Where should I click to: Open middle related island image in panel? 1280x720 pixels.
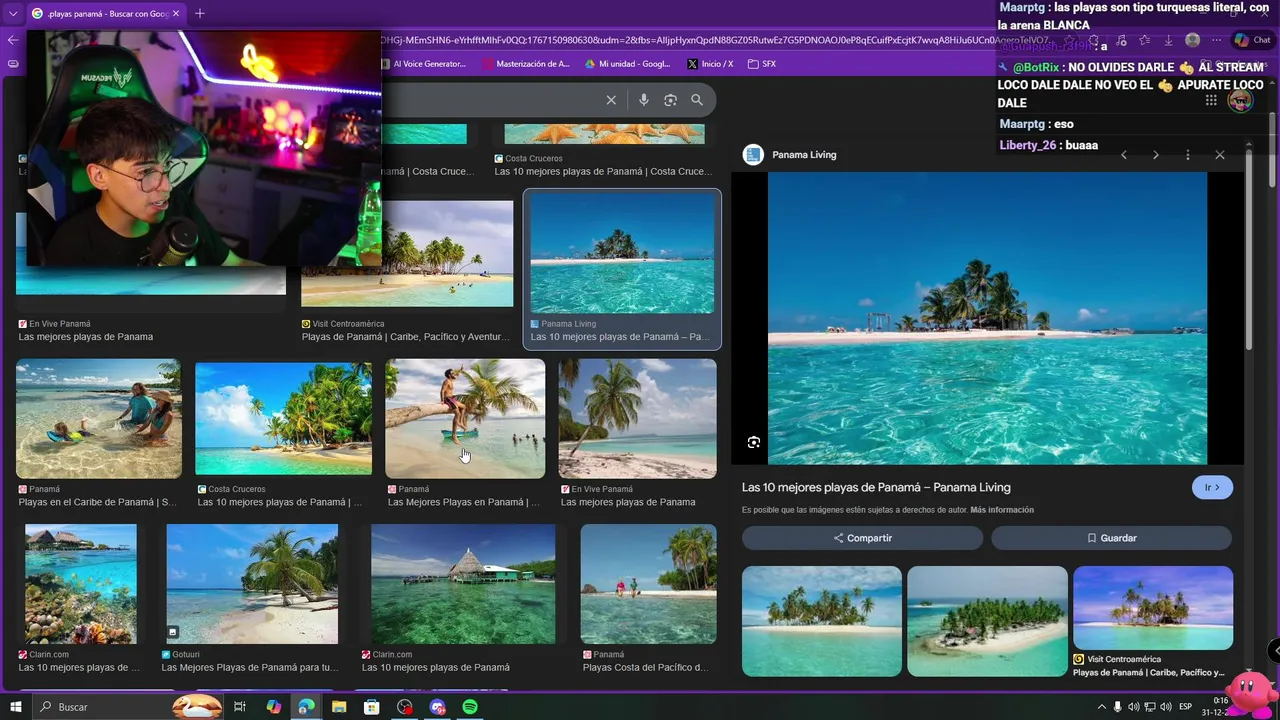(x=987, y=621)
